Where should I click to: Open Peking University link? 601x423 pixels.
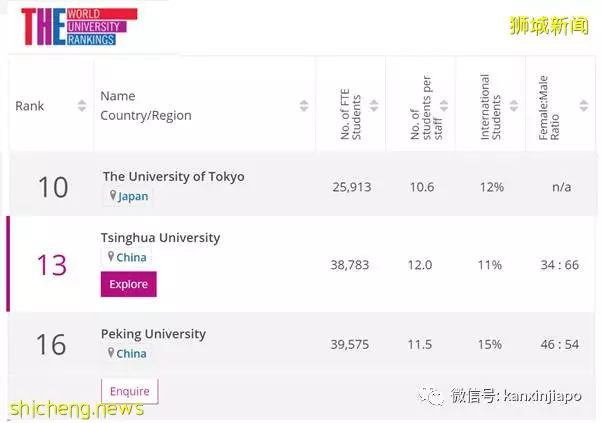point(153,334)
